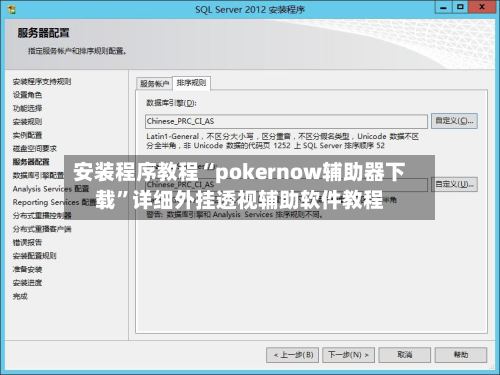
Task: Select 安装规则 step in sidebar
Action: [27, 122]
